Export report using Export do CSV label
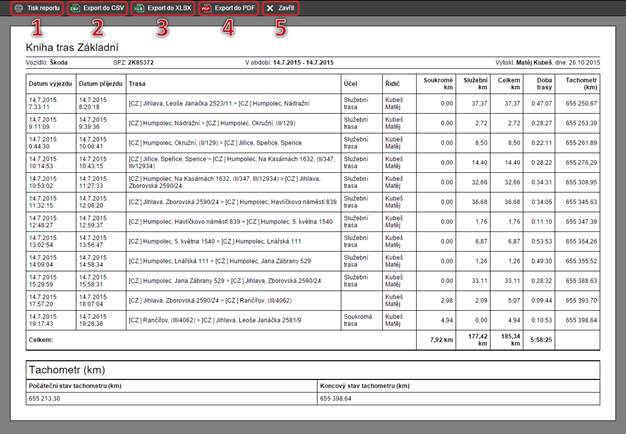 click(x=104, y=8)
